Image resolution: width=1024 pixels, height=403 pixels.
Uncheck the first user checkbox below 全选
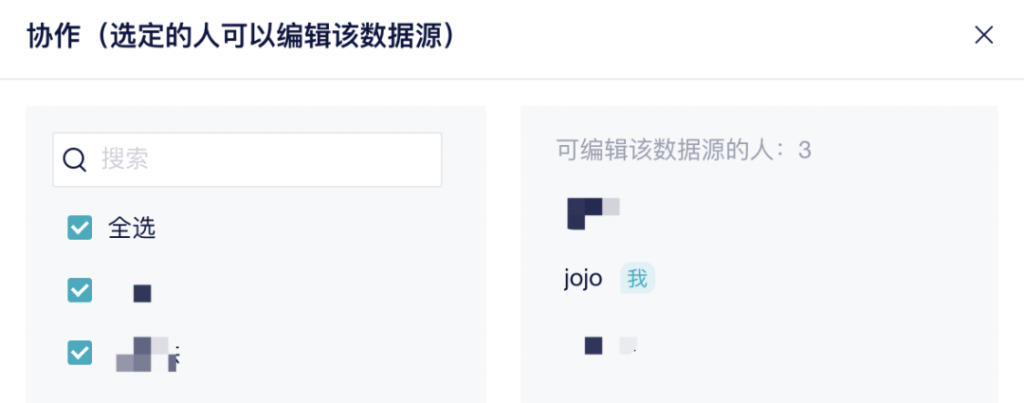tap(79, 291)
